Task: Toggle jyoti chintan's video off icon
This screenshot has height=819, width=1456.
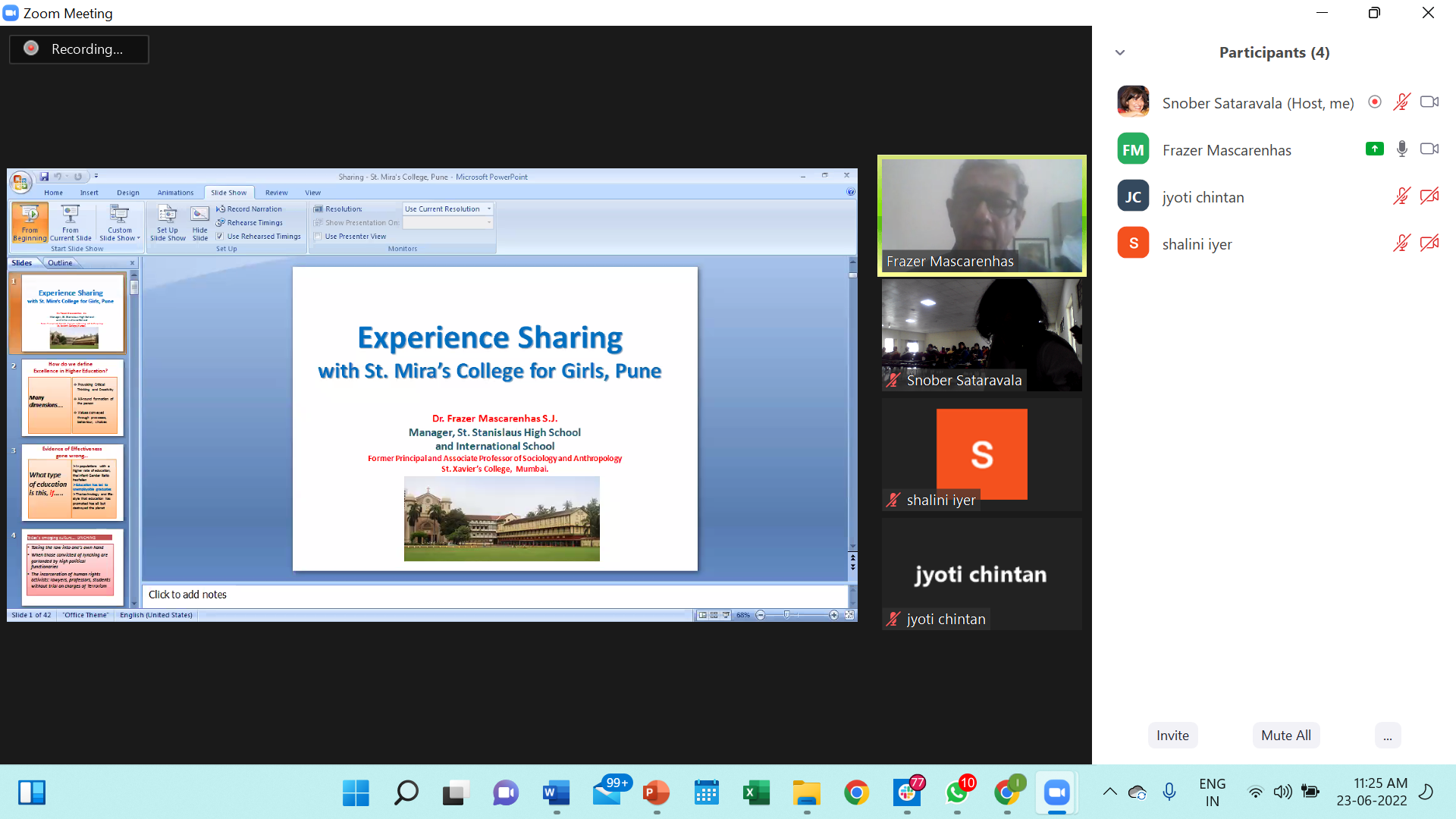Action: tap(1429, 196)
